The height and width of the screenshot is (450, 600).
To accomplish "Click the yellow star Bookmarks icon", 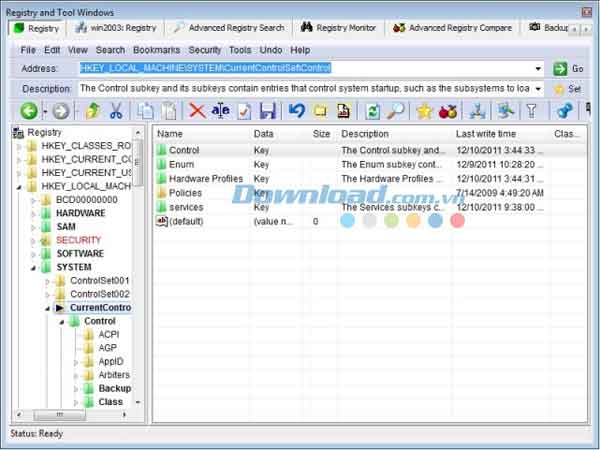I will tap(424, 111).
